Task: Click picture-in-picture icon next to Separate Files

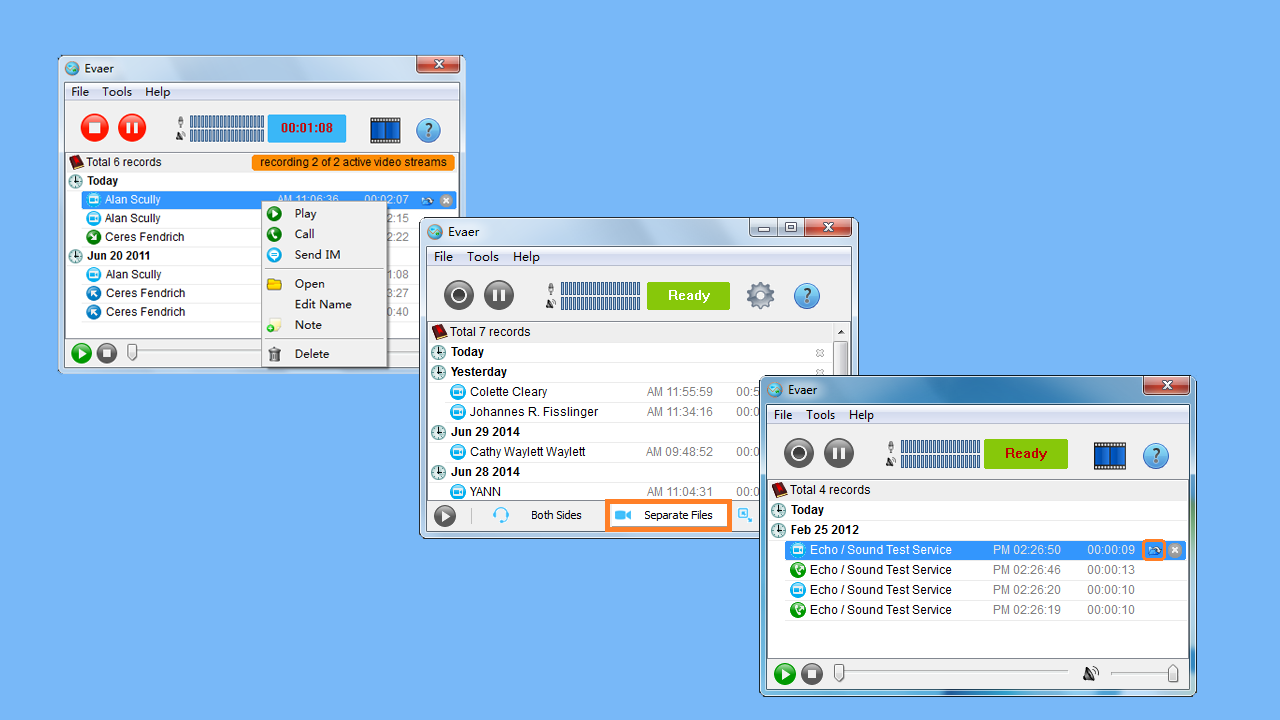Action: tap(745, 515)
